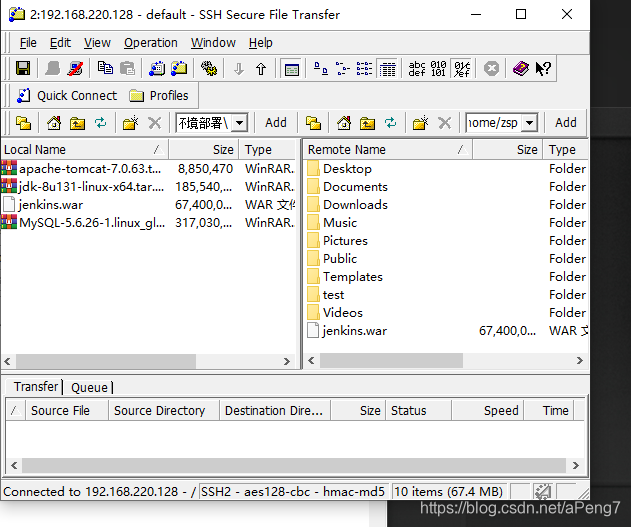The width and height of the screenshot is (631, 527).
Task: Open the Profiles button
Action: [159, 96]
